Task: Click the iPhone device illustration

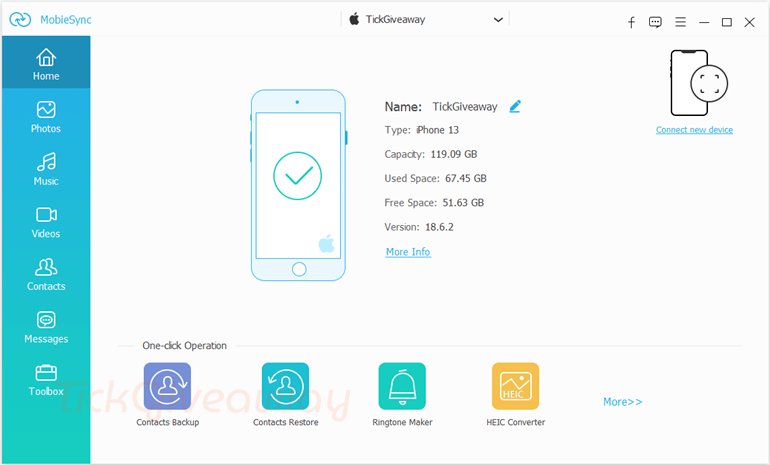Action: [x=298, y=185]
